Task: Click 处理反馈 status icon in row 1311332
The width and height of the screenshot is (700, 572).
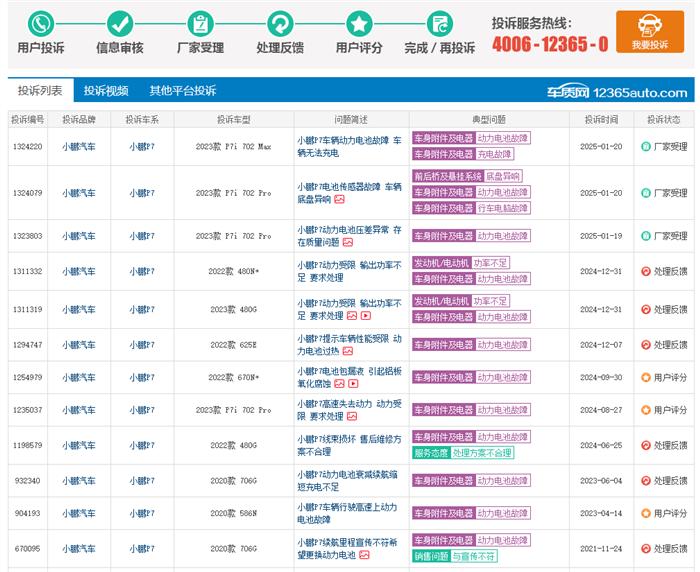Action: tap(646, 271)
